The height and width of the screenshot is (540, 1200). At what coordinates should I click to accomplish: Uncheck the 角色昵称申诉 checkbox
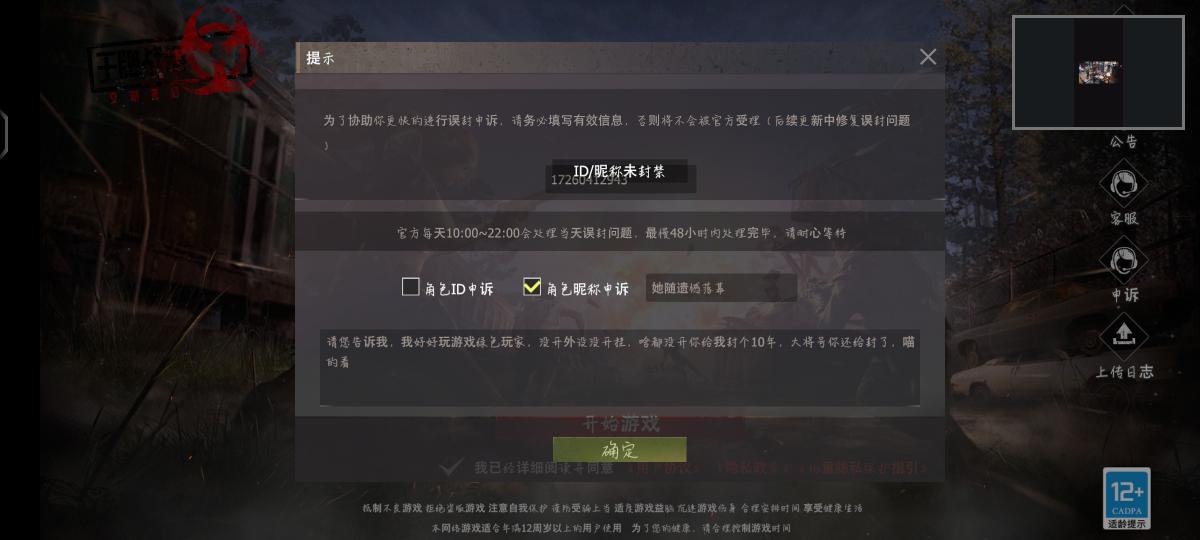532,287
